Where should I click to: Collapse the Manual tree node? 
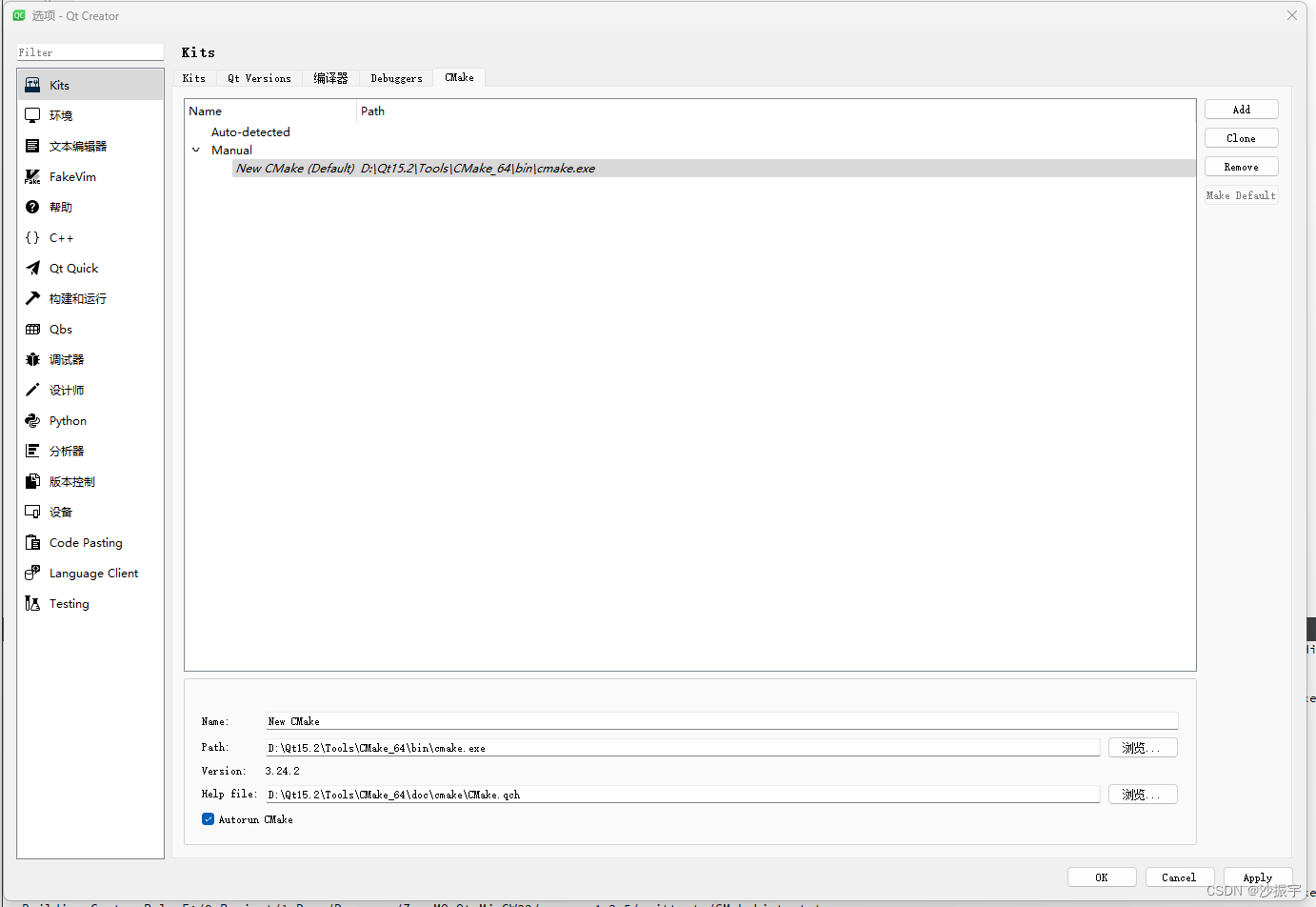196,151
